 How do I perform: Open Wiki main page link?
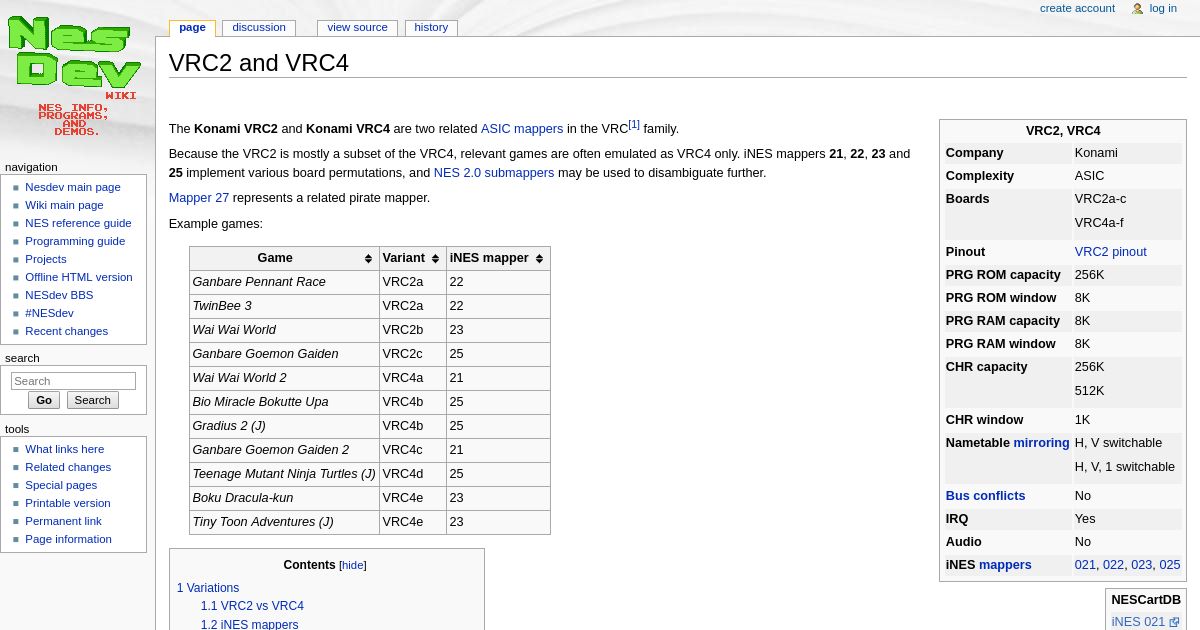(x=64, y=205)
